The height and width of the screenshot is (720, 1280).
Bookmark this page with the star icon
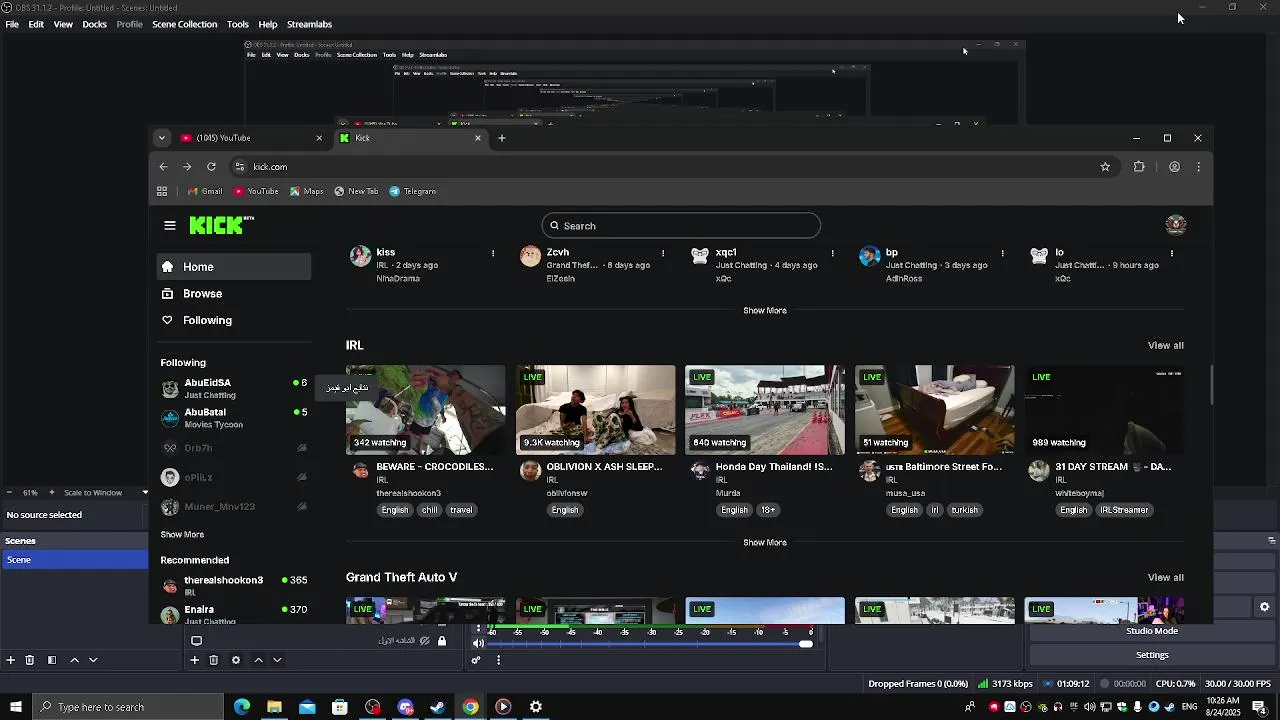[x=1105, y=167]
